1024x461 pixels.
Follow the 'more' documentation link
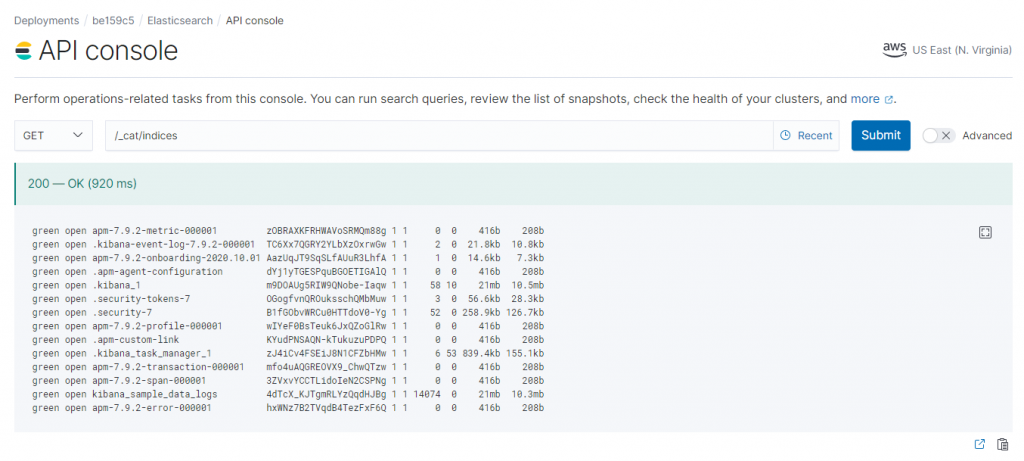pos(871,99)
